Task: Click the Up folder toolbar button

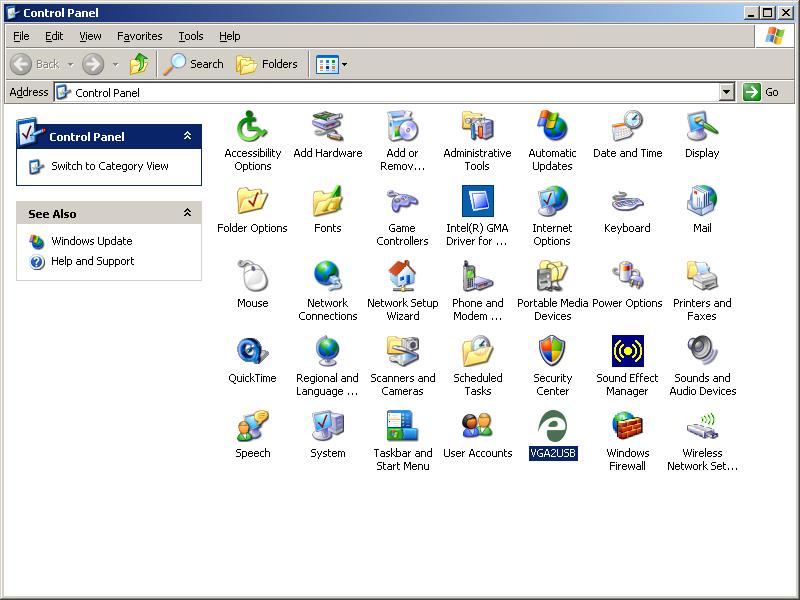Action: (x=139, y=64)
